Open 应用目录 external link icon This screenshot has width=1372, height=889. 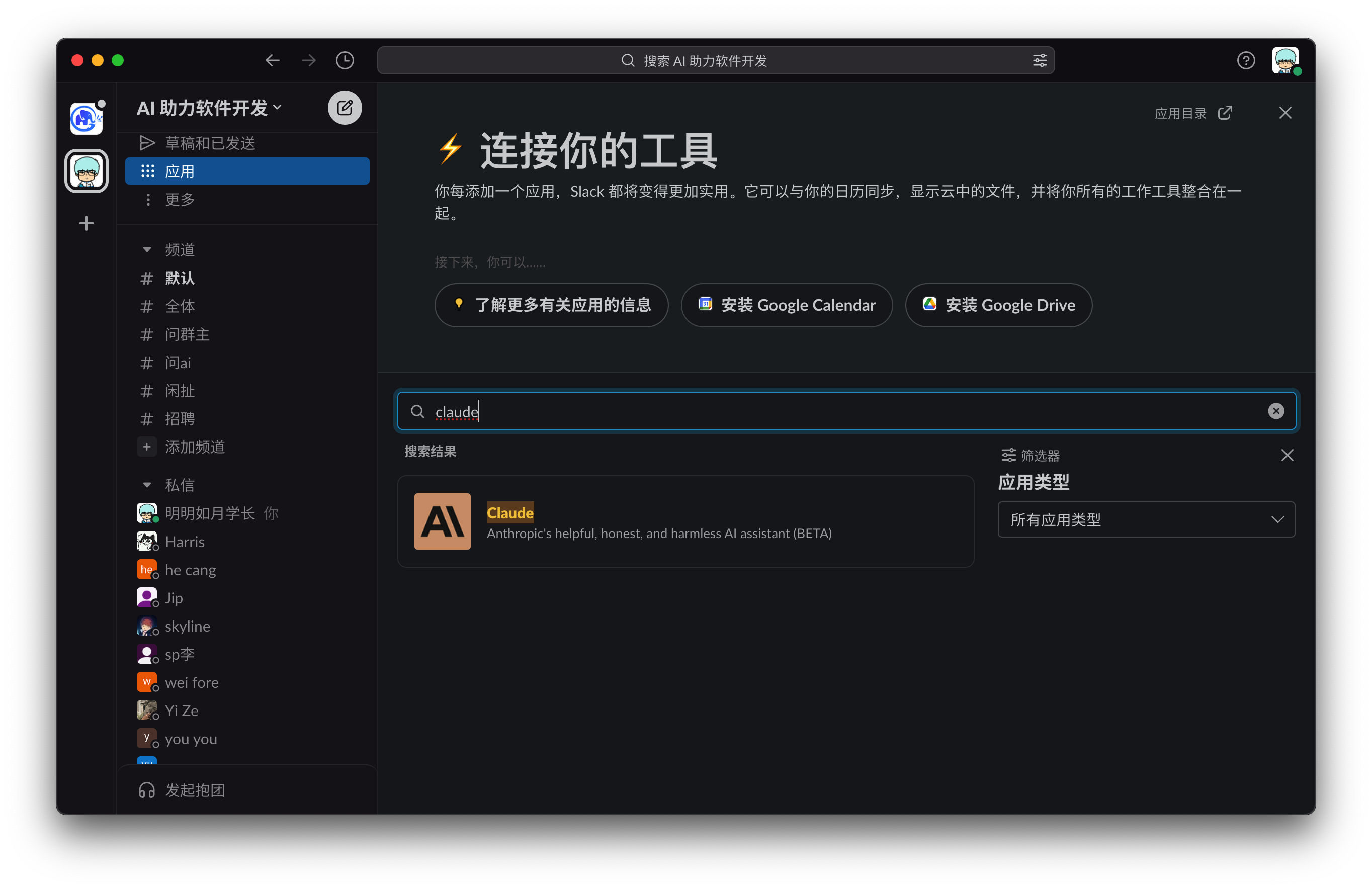[x=1225, y=113]
